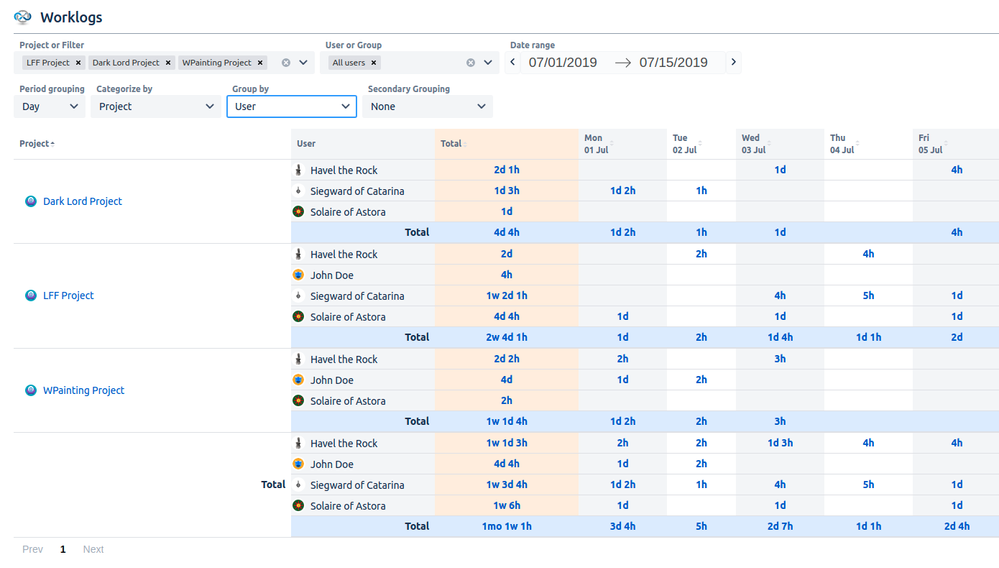
Task: Click the LFF Project icon in table
Action: coord(31,296)
